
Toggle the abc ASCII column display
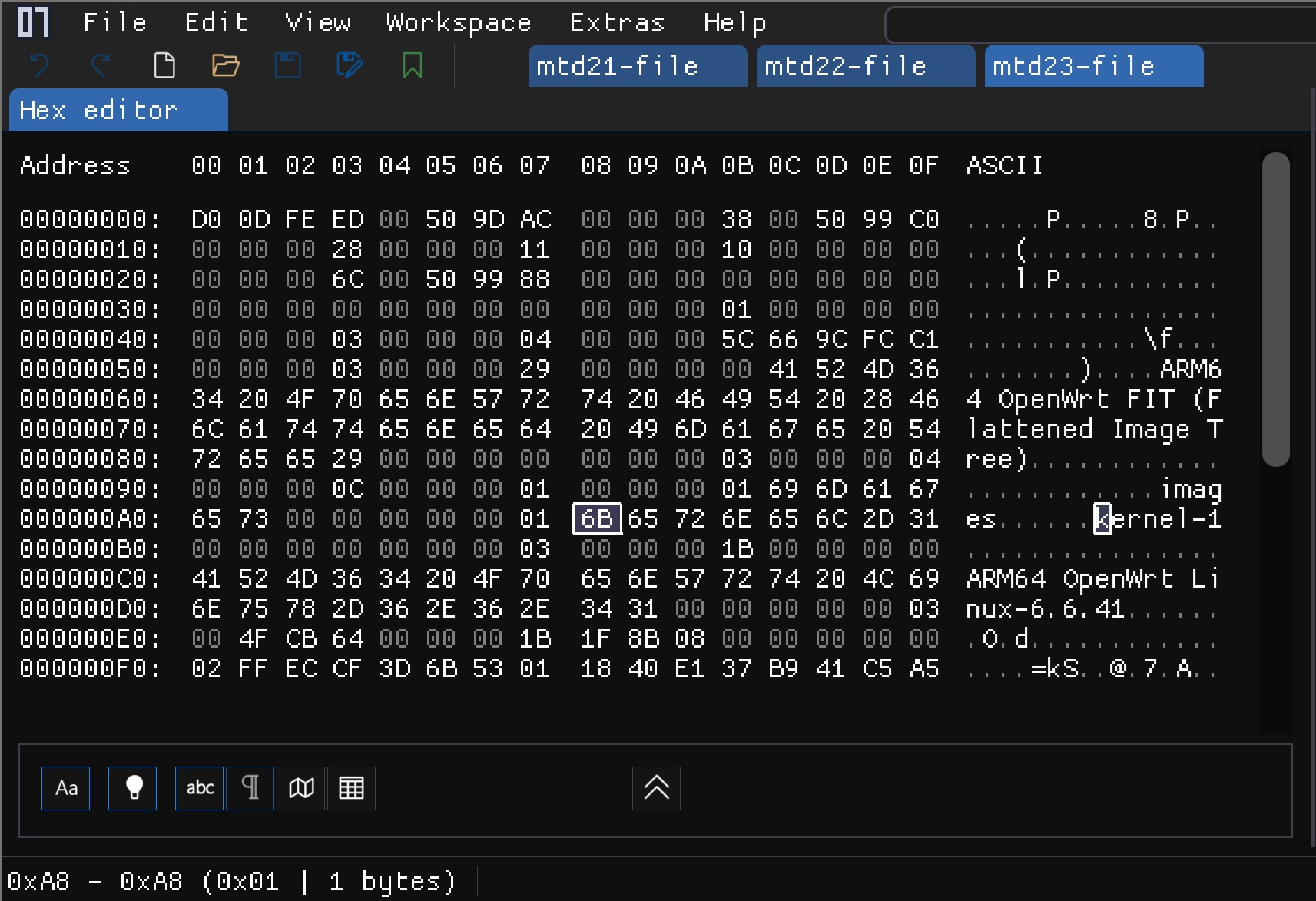(x=199, y=788)
